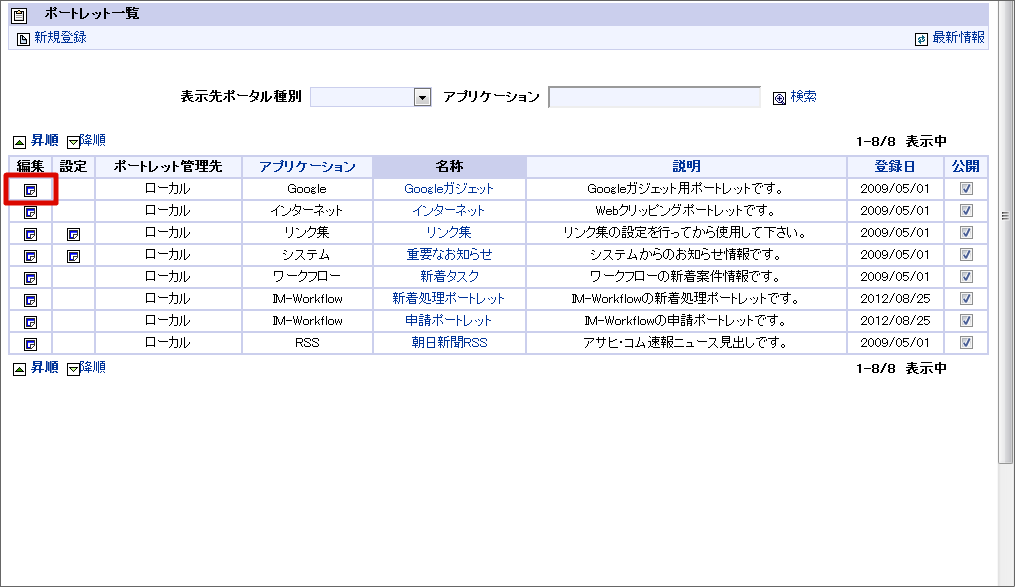The height and width of the screenshot is (587, 1015).
Task: Open 新規登録 link
Action: point(60,38)
